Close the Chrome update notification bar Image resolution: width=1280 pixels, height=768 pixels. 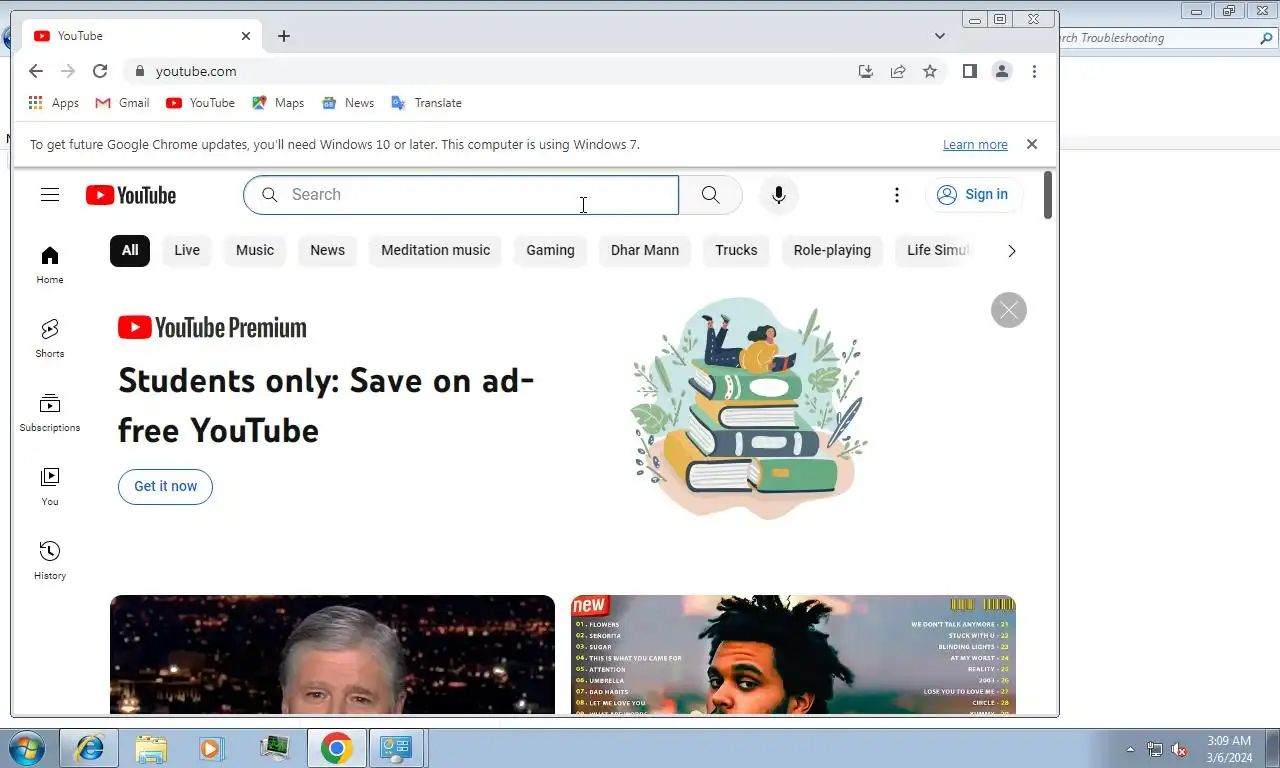[x=1032, y=144]
